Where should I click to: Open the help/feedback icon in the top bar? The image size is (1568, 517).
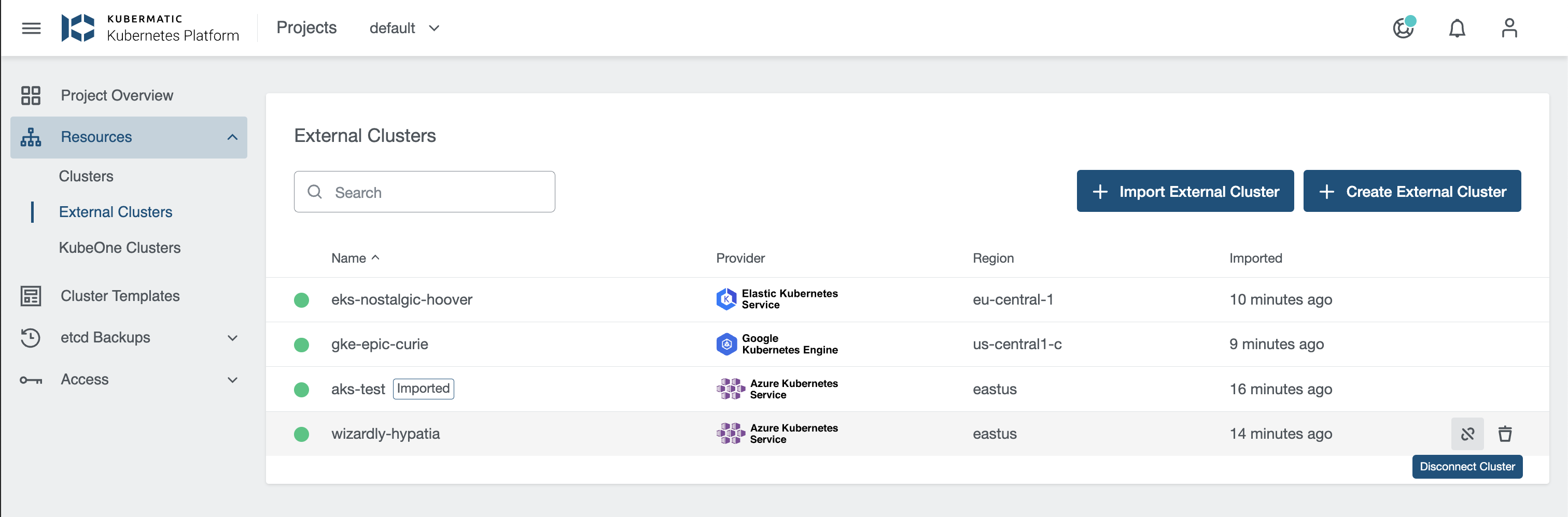1404,28
